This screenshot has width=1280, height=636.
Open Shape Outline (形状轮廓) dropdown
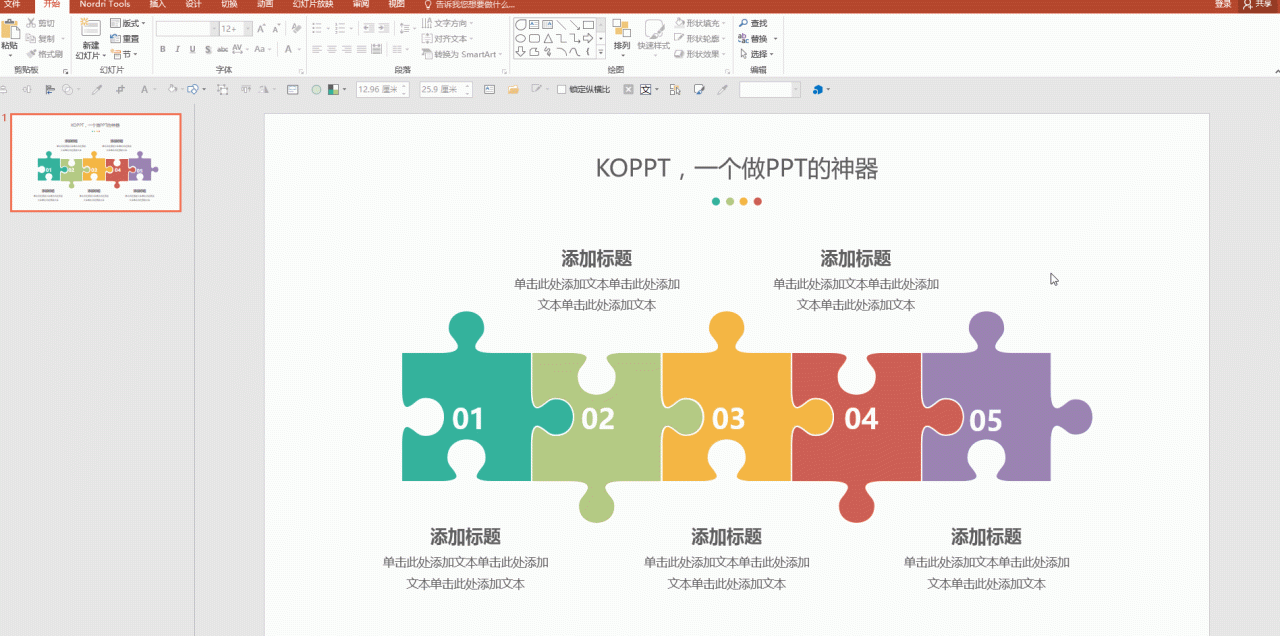tap(700, 39)
